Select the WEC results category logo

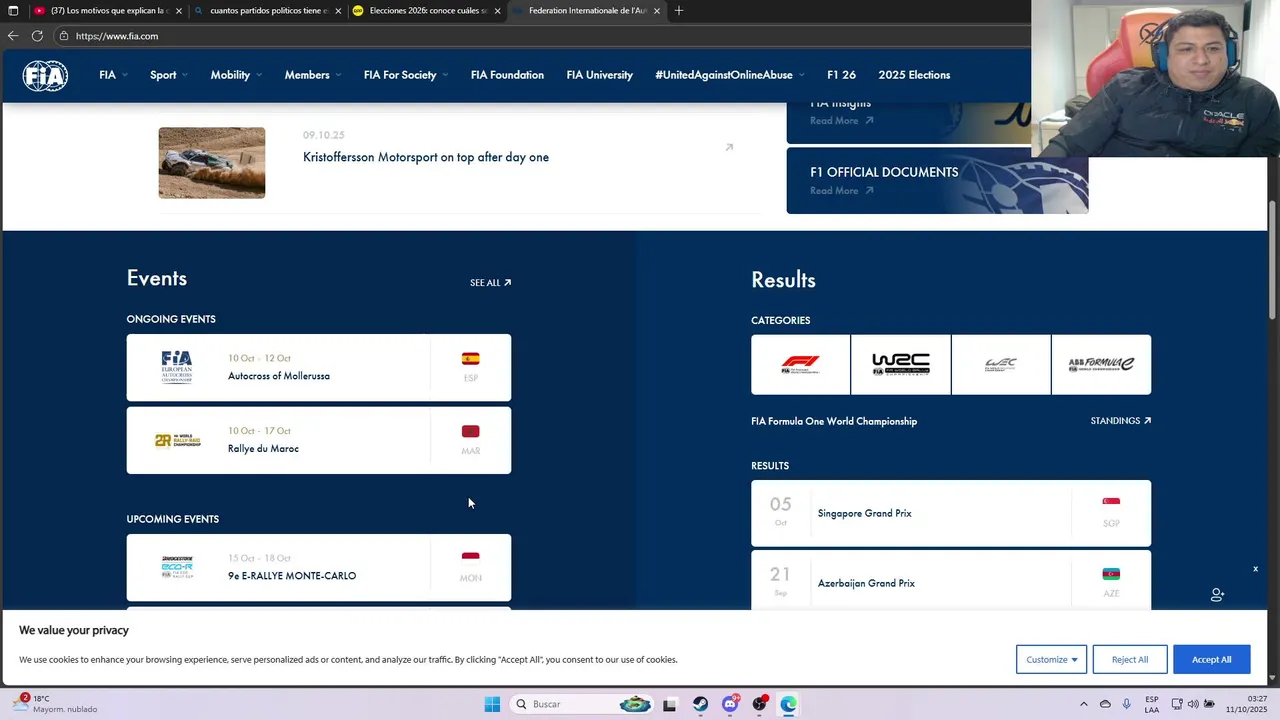[x=1001, y=365]
